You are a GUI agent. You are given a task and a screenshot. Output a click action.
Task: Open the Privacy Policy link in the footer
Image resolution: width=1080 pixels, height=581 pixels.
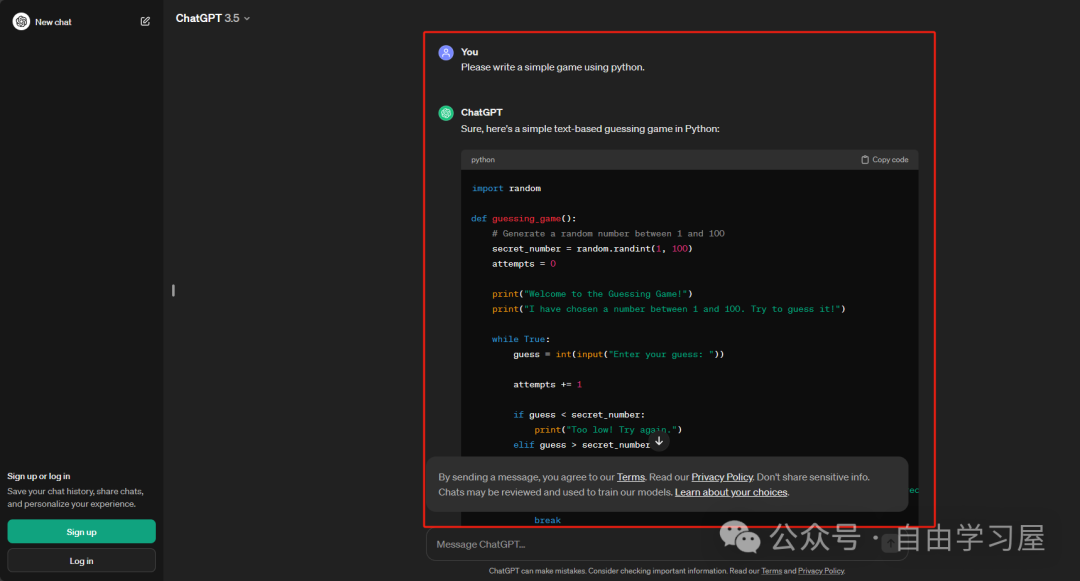click(x=820, y=571)
